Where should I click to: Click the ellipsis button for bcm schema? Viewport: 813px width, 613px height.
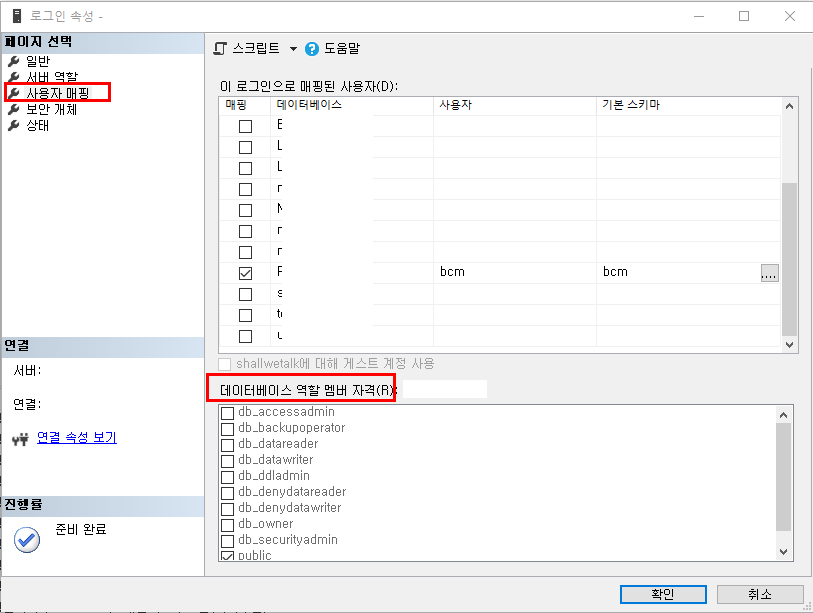pos(769,273)
